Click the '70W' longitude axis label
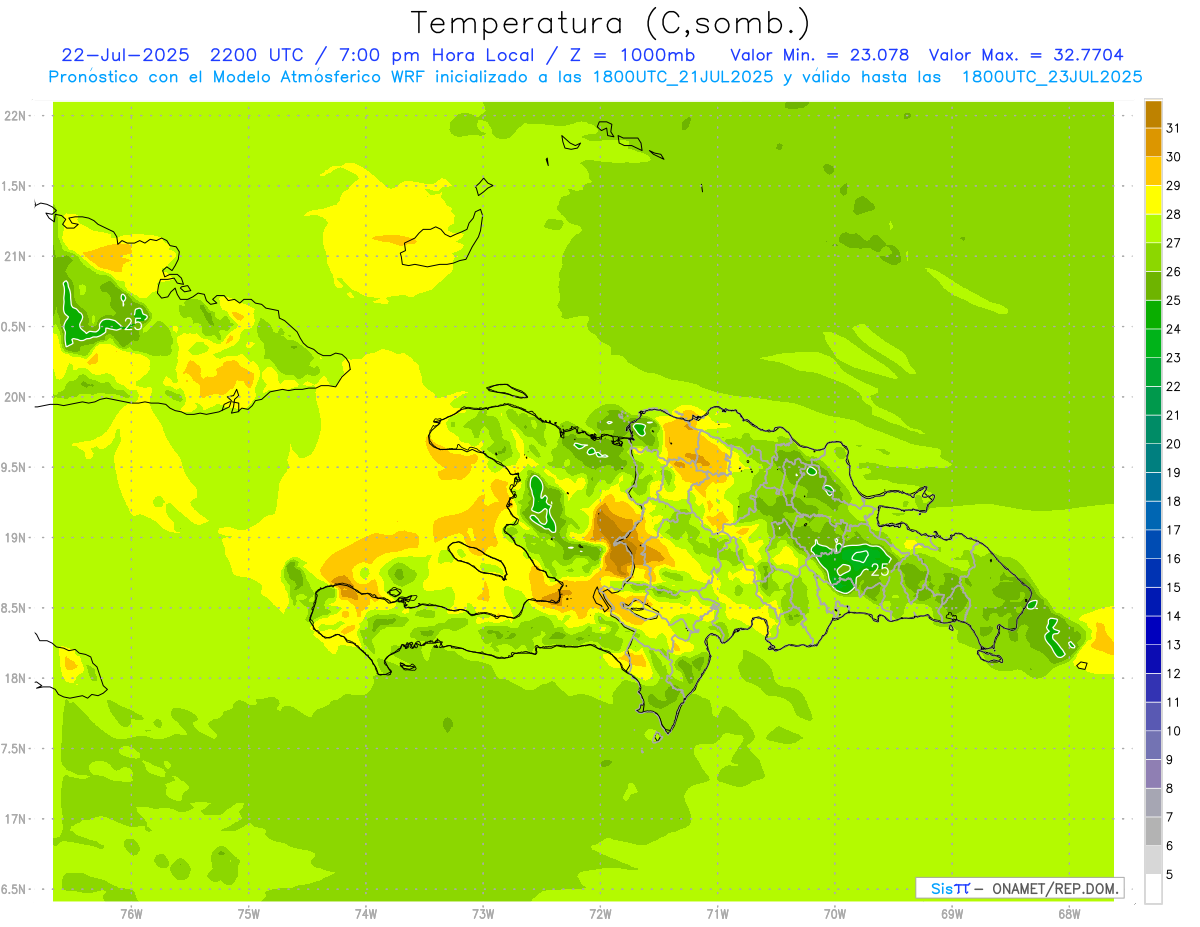 point(834,913)
